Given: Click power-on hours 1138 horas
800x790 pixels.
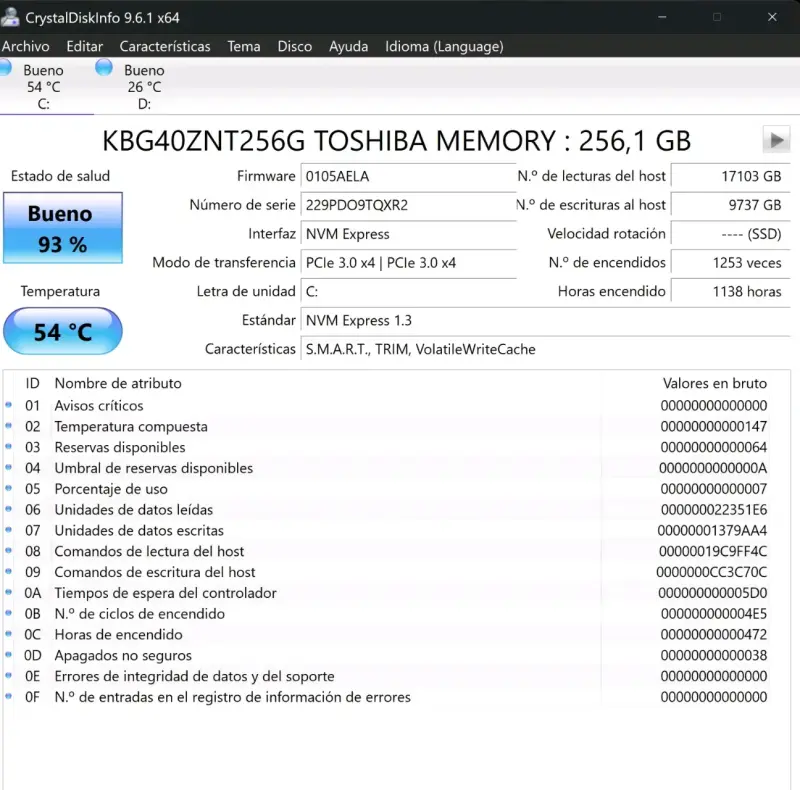Looking at the screenshot, I should [730, 292].
